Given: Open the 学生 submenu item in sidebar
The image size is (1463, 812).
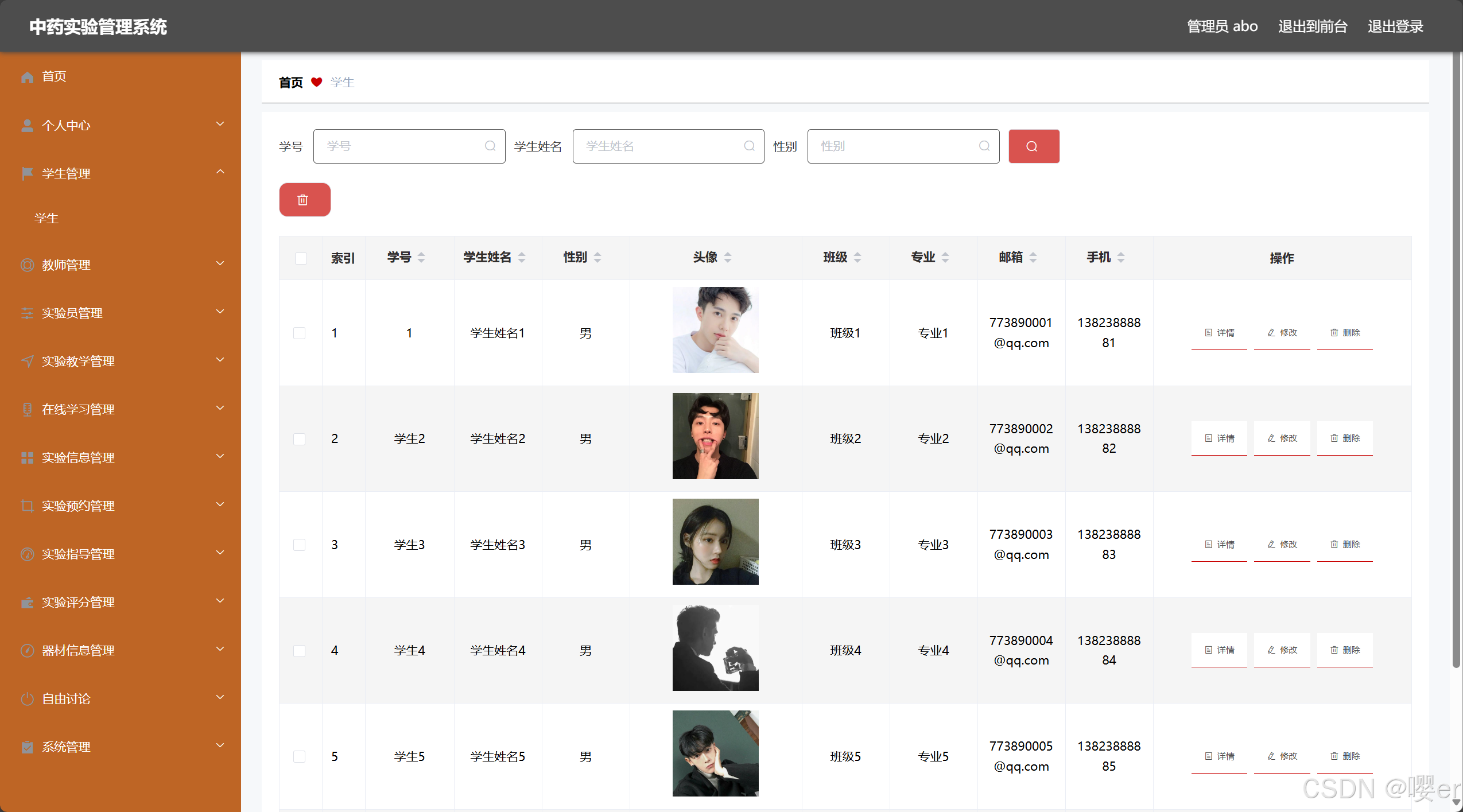Looking at the screenshot, I should point(46,219).
